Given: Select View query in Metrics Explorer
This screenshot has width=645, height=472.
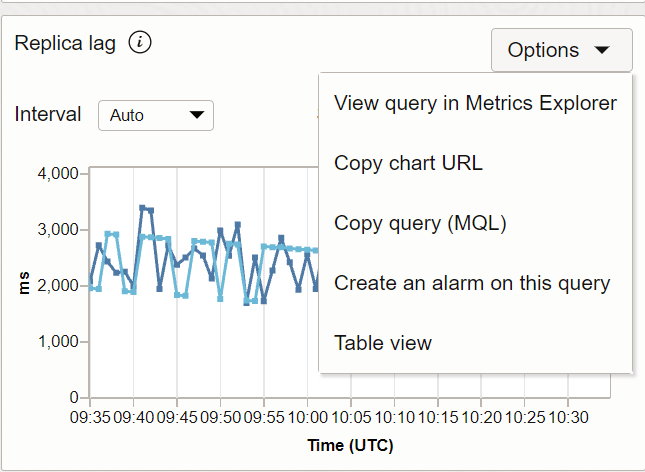Looking at the screenshot, I should (475, 103).
